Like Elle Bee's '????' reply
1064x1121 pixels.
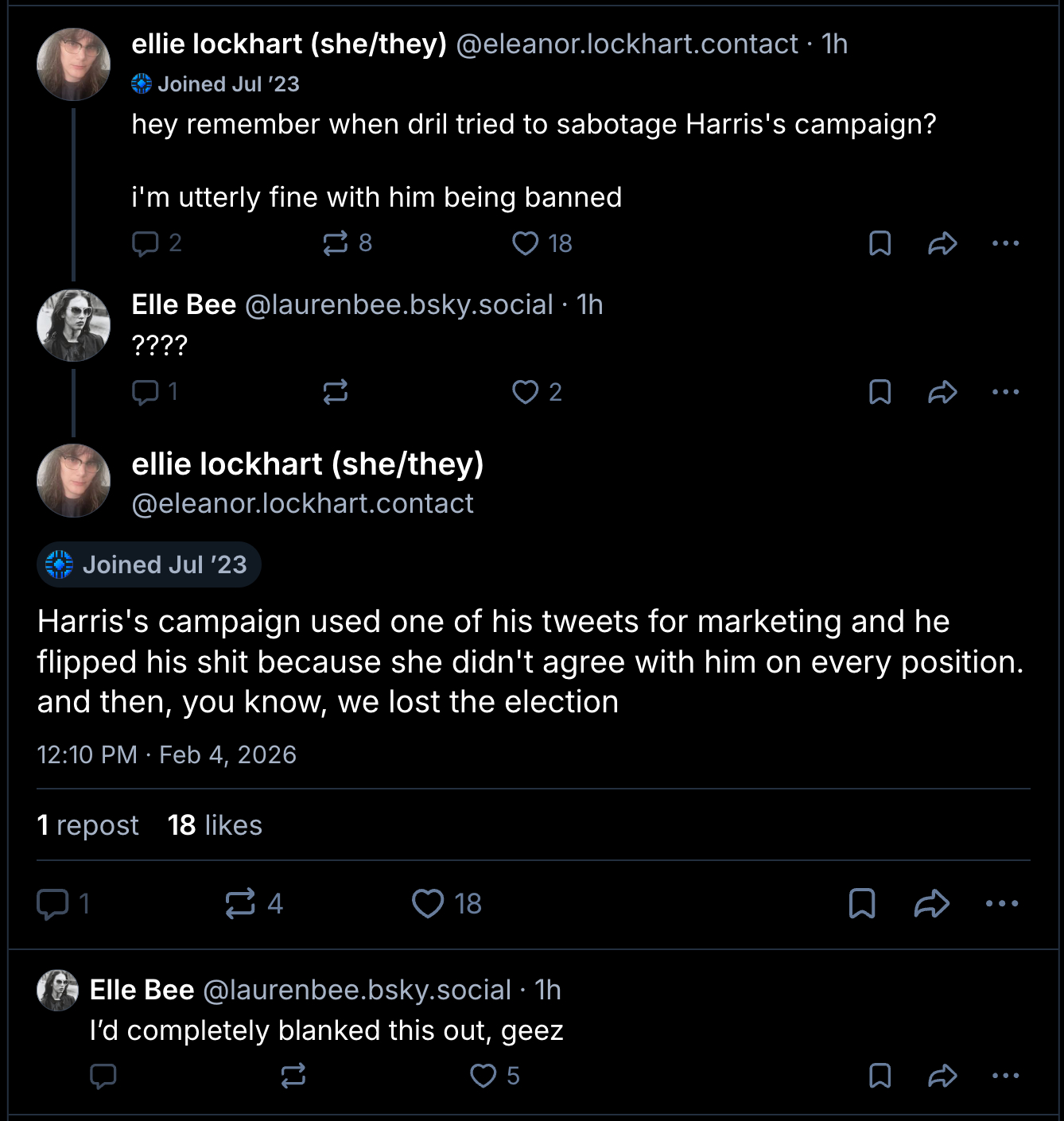point(526,392)
